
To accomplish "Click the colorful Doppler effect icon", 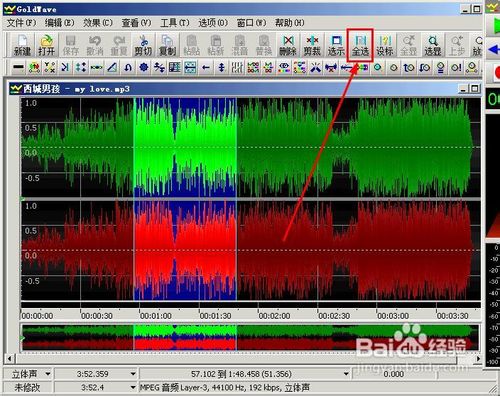I will [x=34, y=68].
